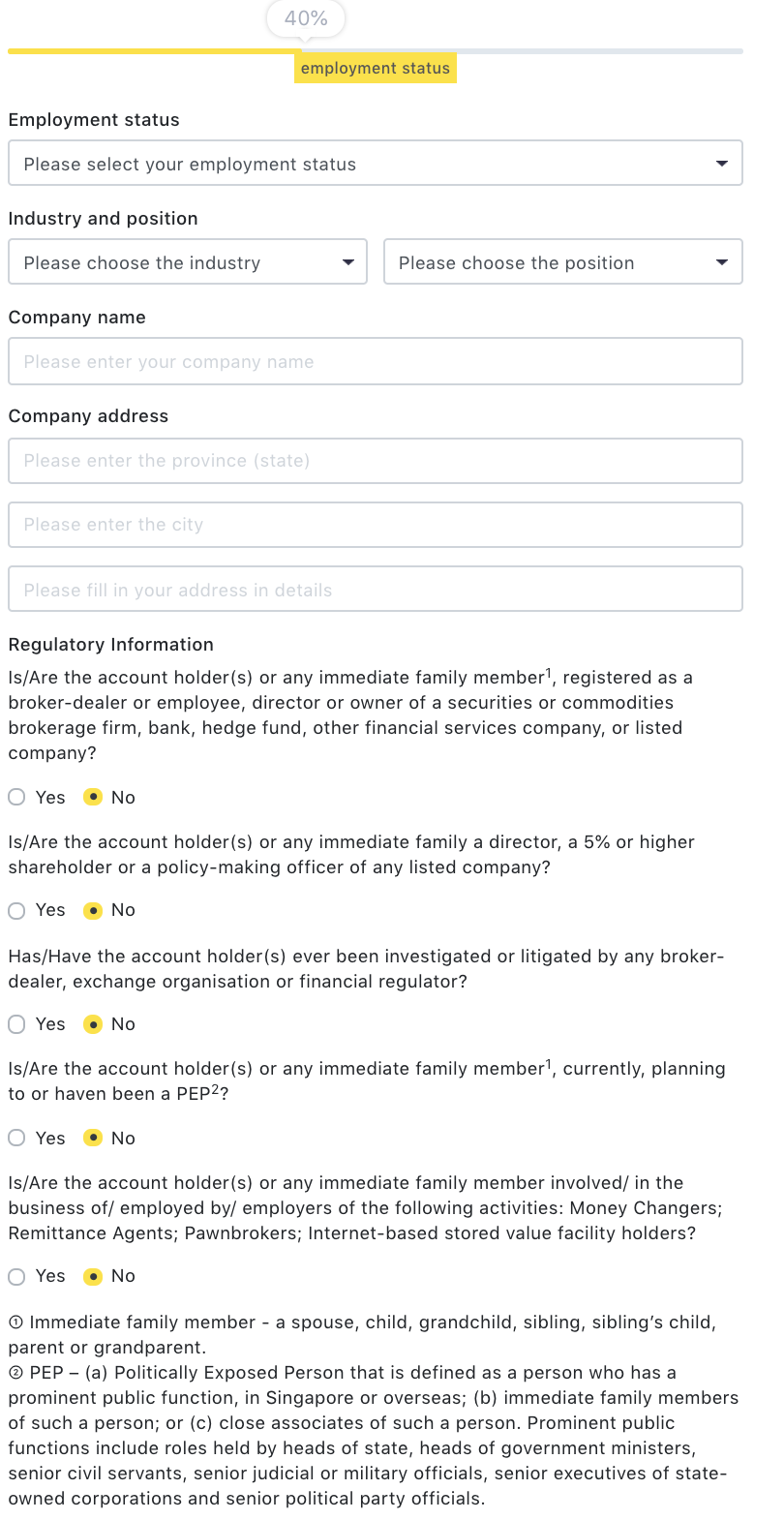This screenshot has height=1520, width=784.
Task: Click the detailed address input field
Action: (375, 590)
